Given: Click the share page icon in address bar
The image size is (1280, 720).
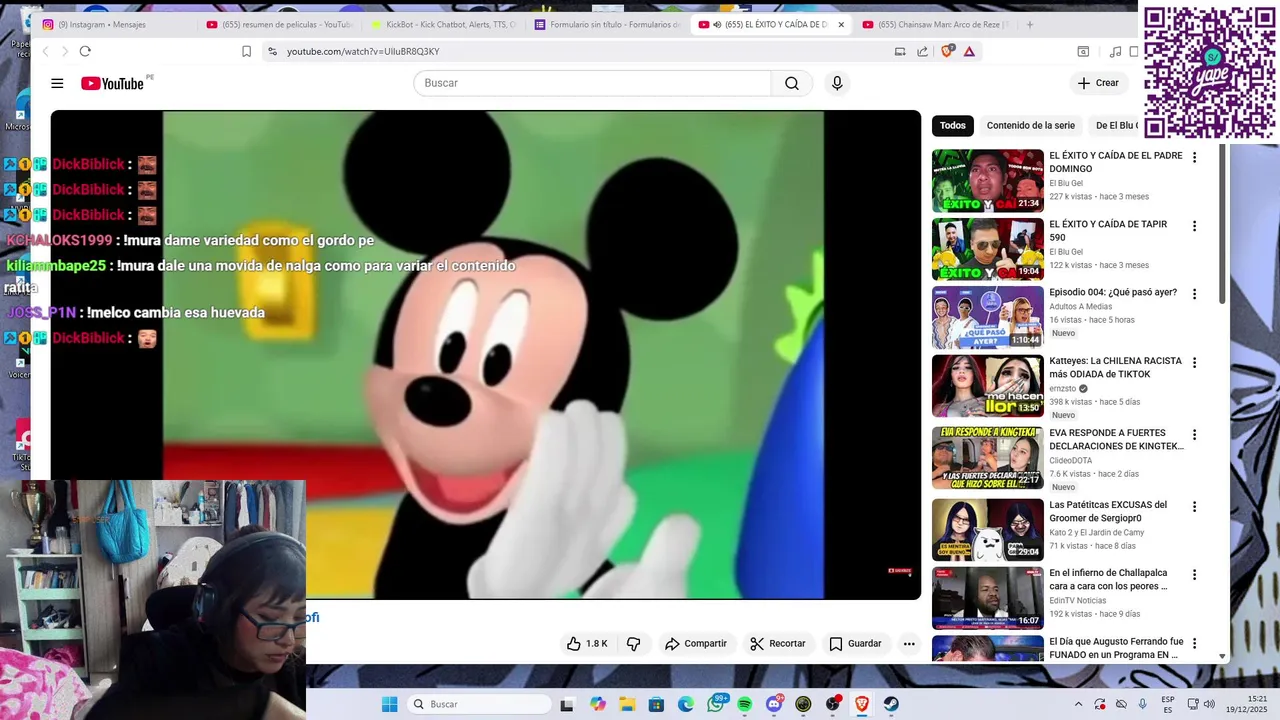Looking at the screenshot, I should tap(922, 51).
